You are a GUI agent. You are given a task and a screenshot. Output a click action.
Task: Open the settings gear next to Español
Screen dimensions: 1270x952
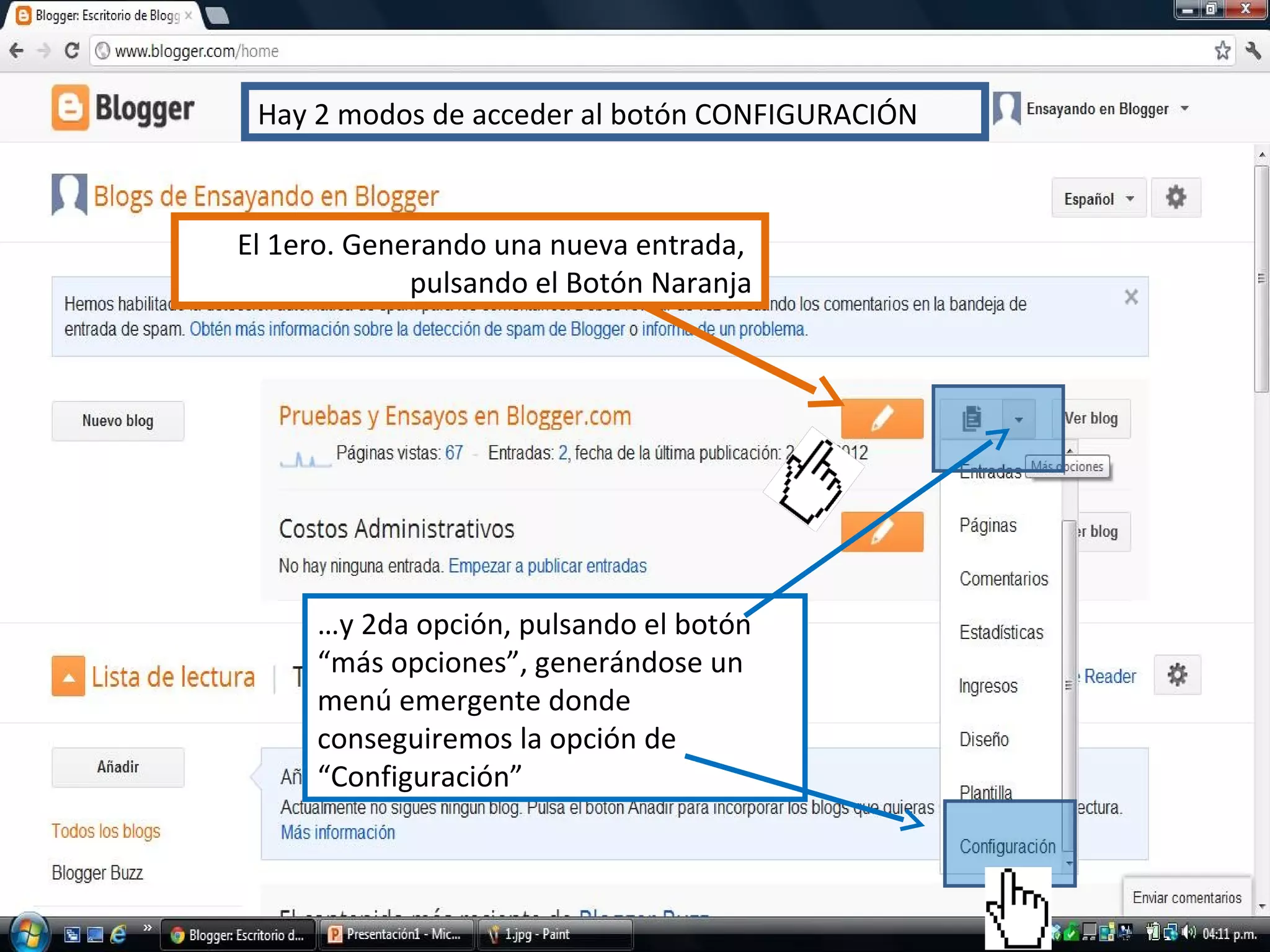(1176, 198)
